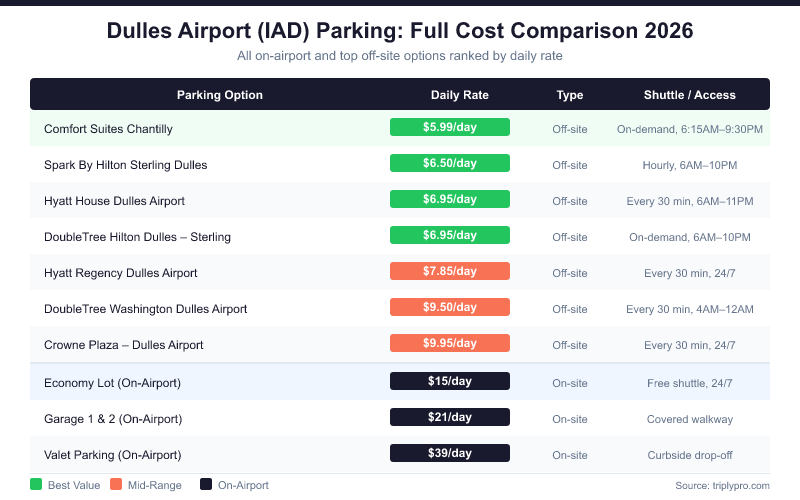Viewport: 800px width, 500px height.
Task: Click the Daily Rate column header
Action: coord(460,95)
